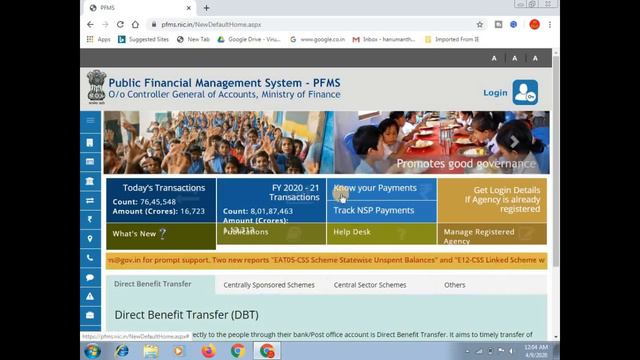Open the www.google.co.in bookmark
Viewport: 640px width, 360px height.
pyautogui.click(x=318, y=39)
